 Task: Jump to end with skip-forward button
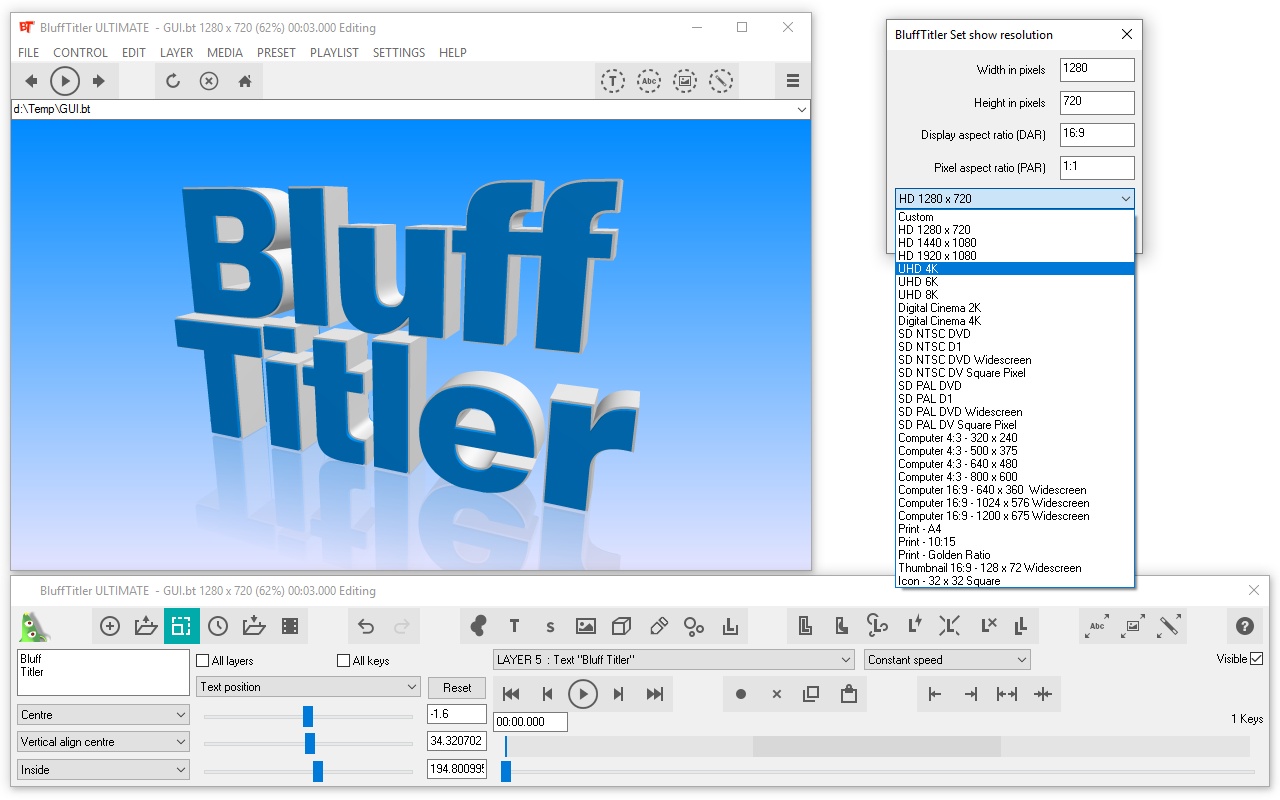(x=655, y=694)
